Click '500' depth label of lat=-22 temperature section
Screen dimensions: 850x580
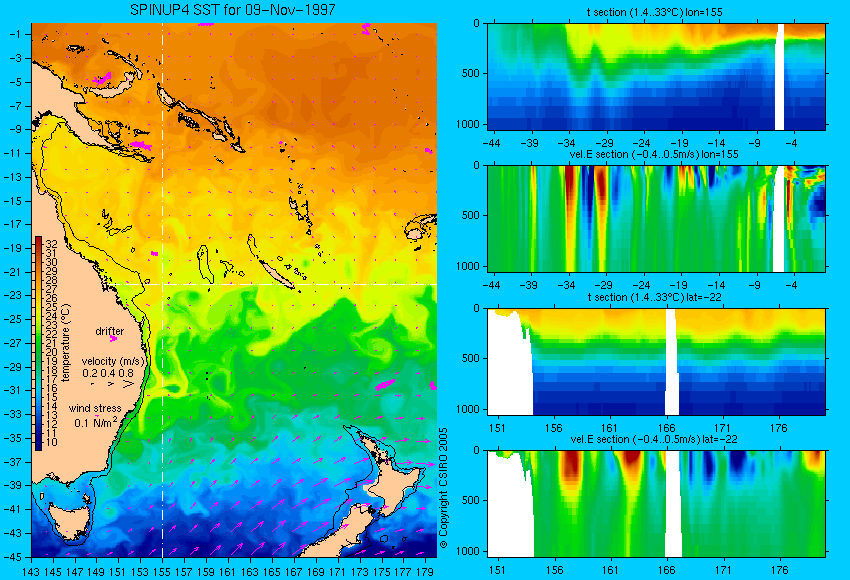click(471, 358)
